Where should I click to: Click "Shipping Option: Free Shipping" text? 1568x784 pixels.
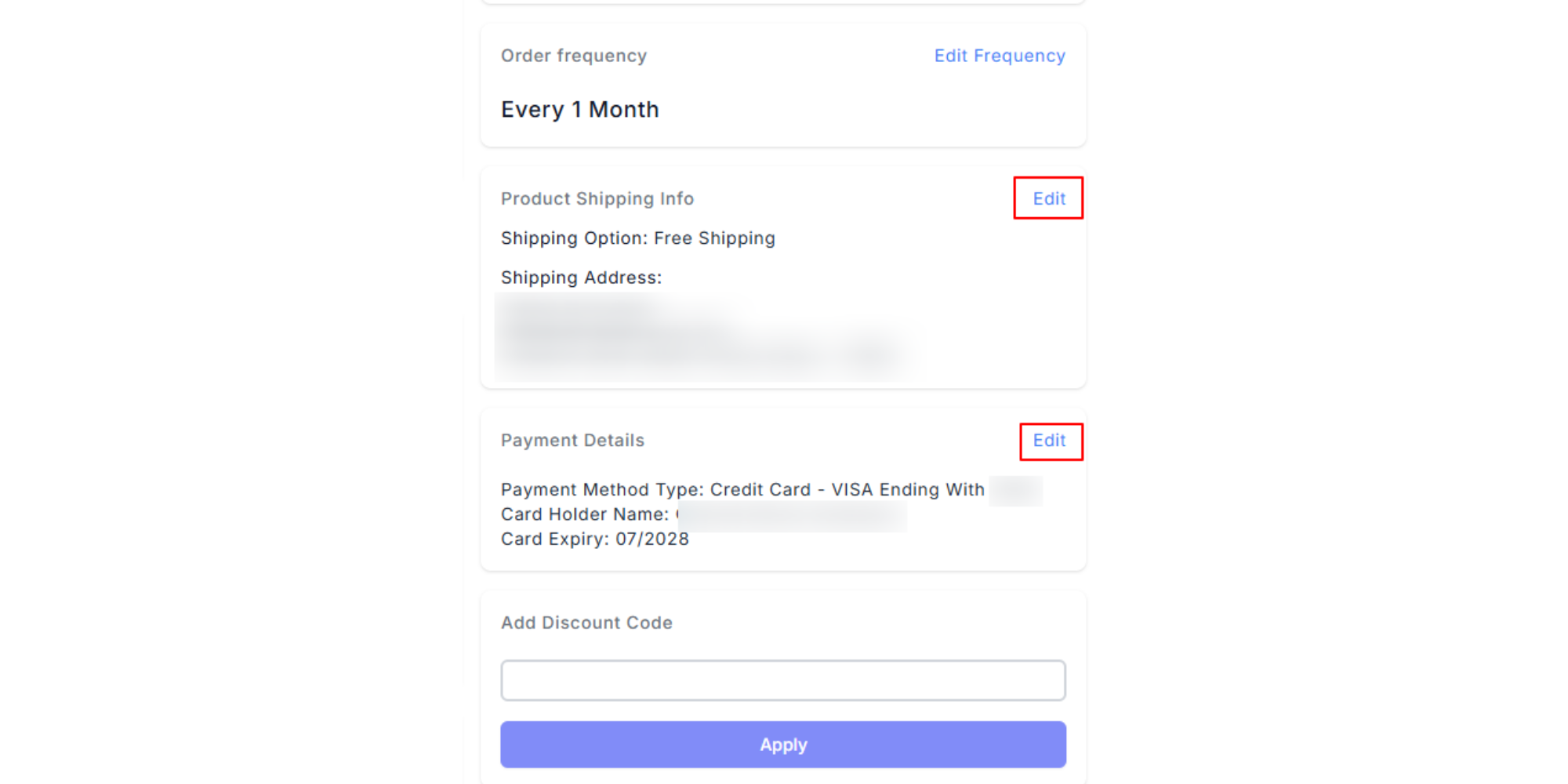pos(637,238)
